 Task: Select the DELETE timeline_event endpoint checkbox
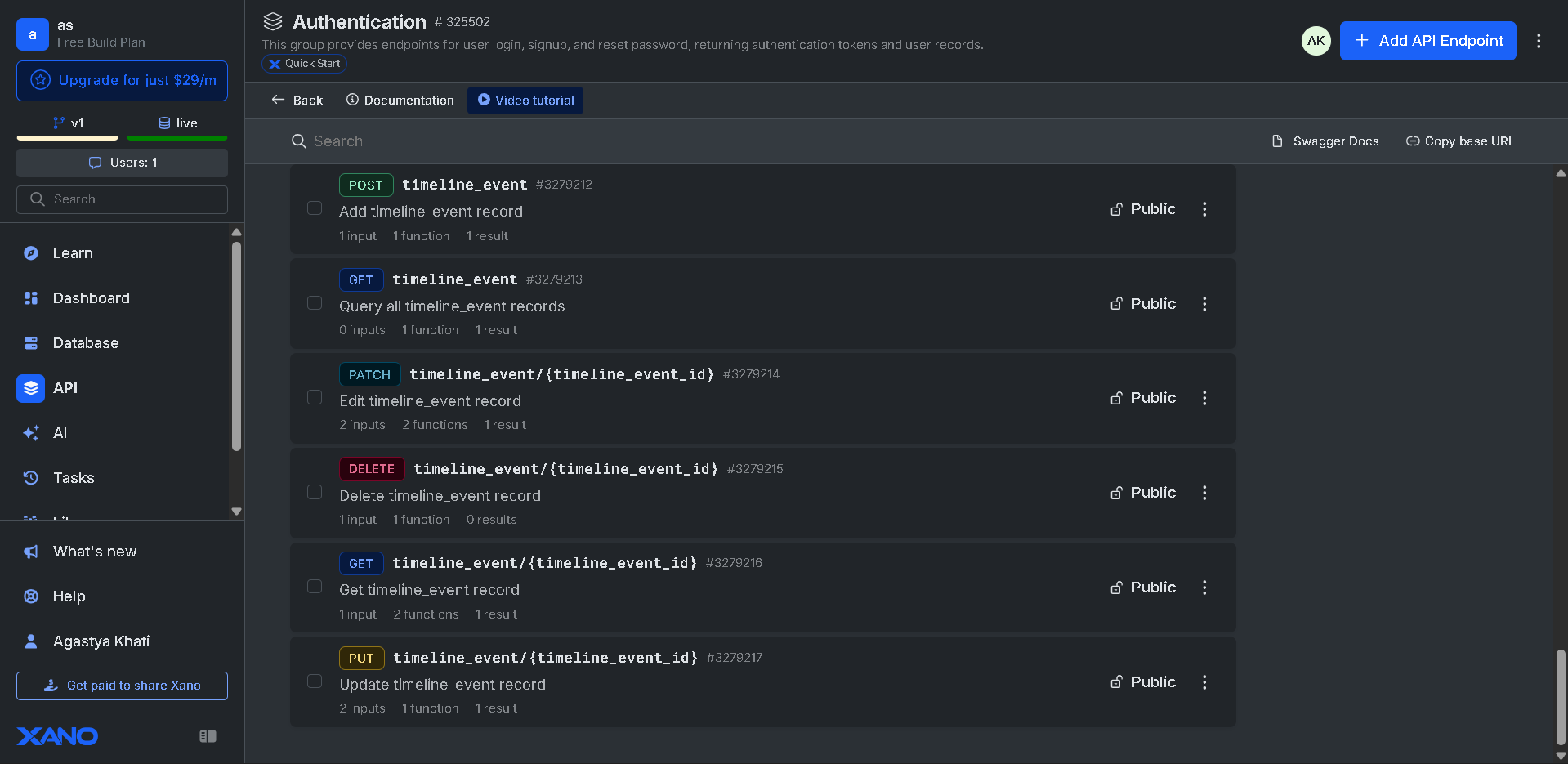(x=315, y=492)
